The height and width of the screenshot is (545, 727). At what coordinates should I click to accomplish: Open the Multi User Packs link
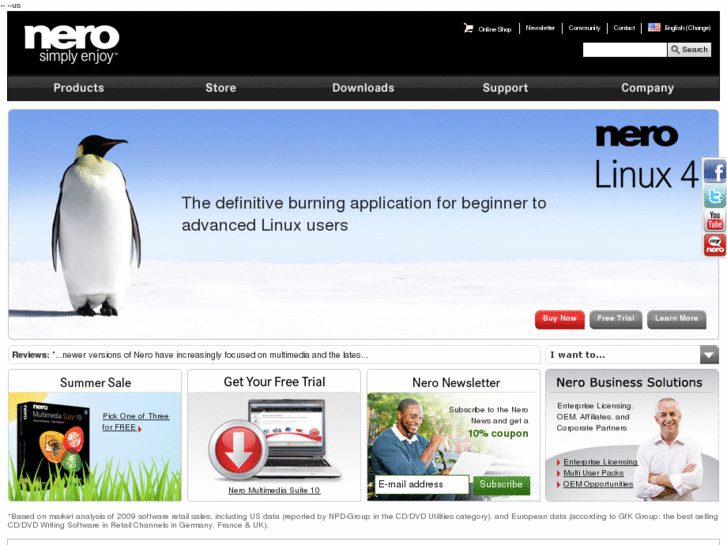[593, 473]
